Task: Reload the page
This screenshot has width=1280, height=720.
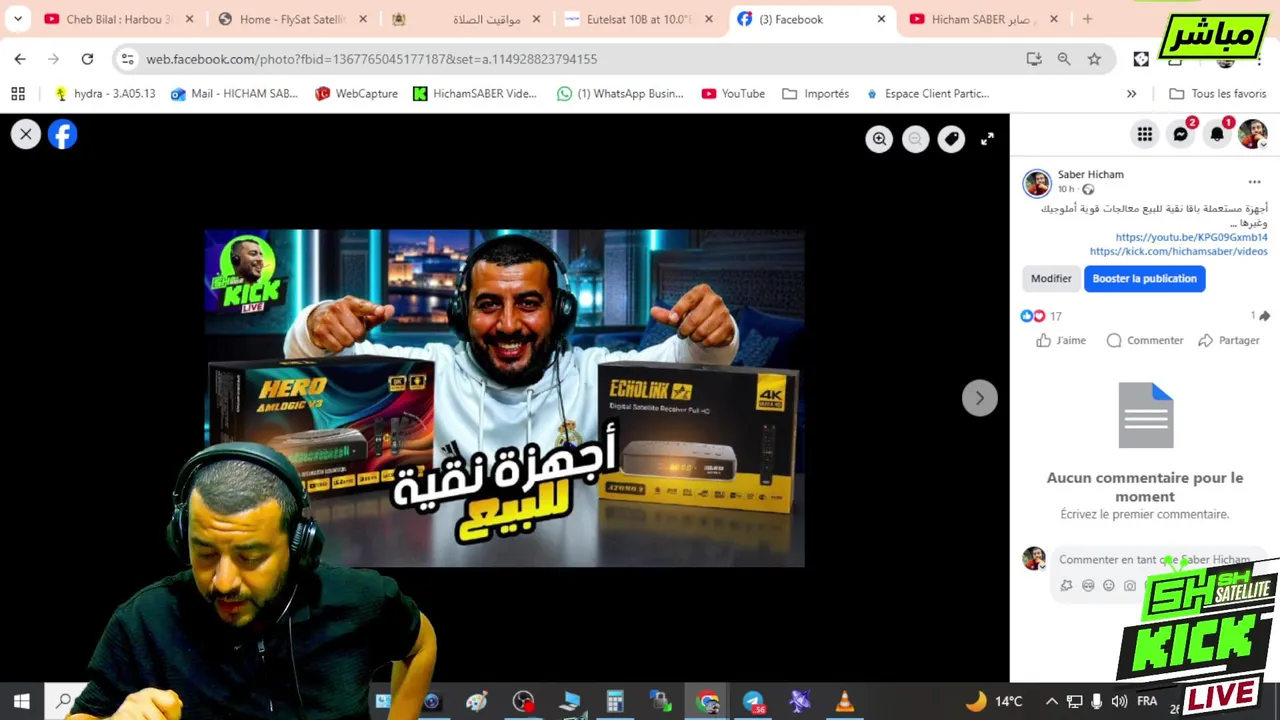Action: pyautogui.click(x=87, y=59)
